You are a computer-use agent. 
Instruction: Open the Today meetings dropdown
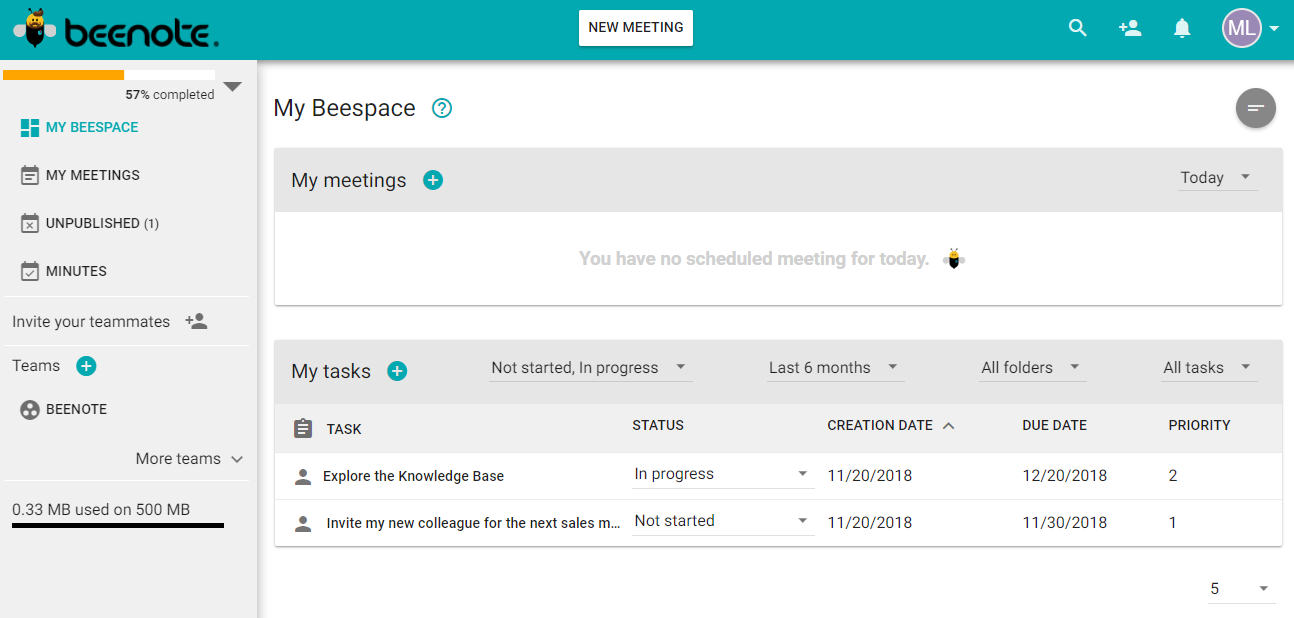pos(1216,178)
